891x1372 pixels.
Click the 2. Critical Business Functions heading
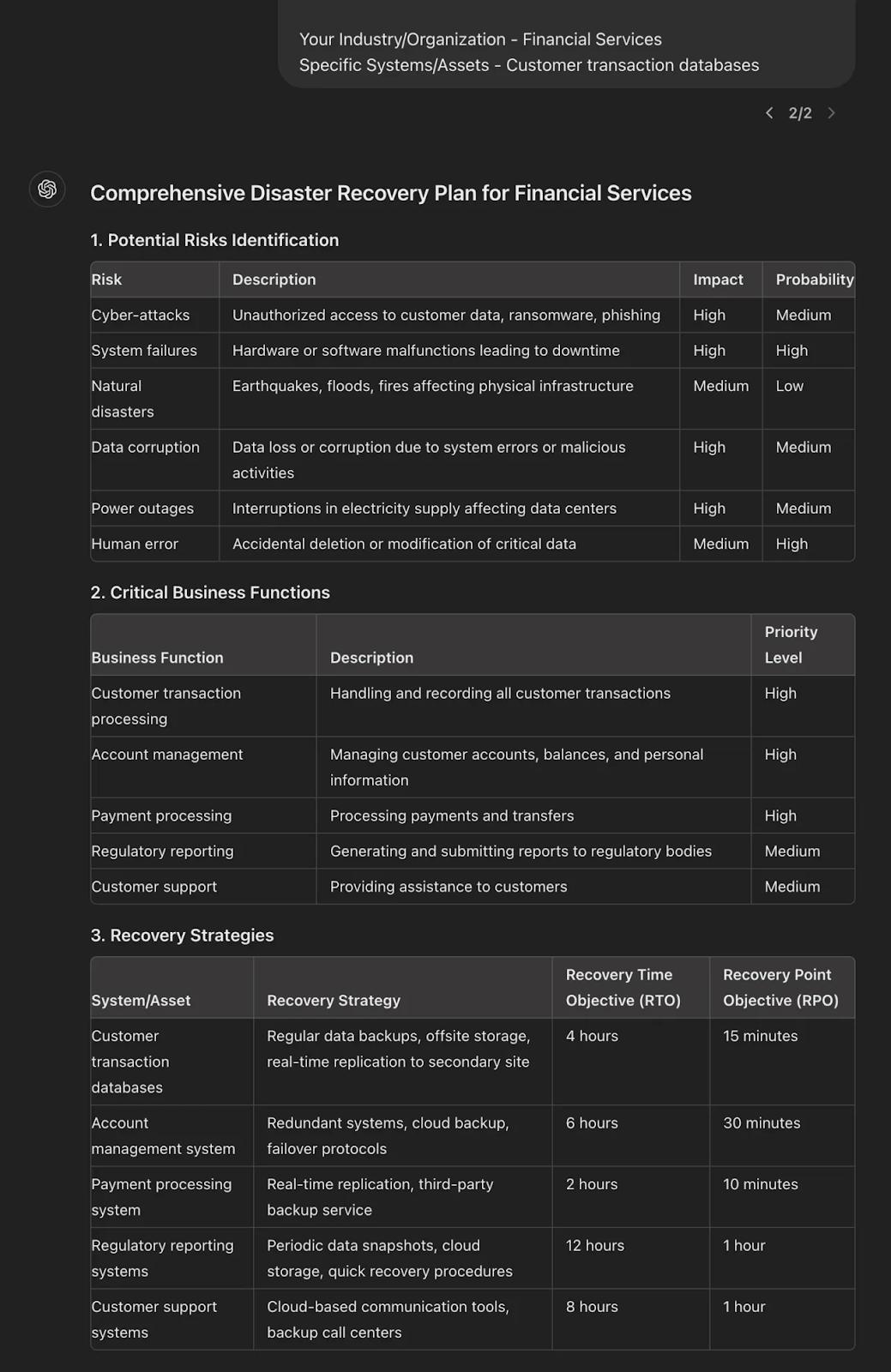click(210, 593)
